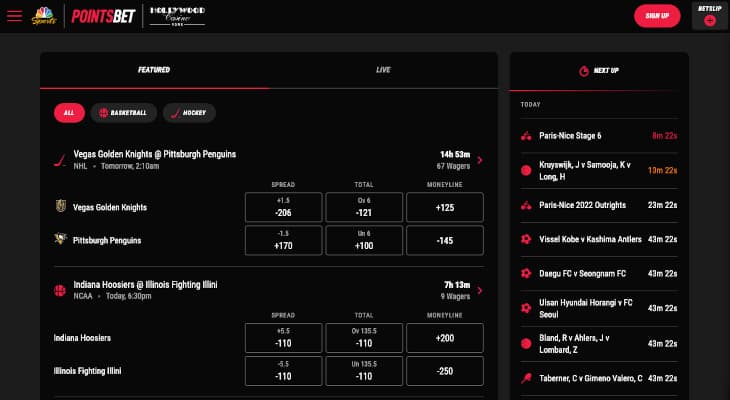Select Pittsburgh Penguins -1.5 spread at +170
Image resolution: width=730 pixels, height=400 pixels.
tap(284, 240)
